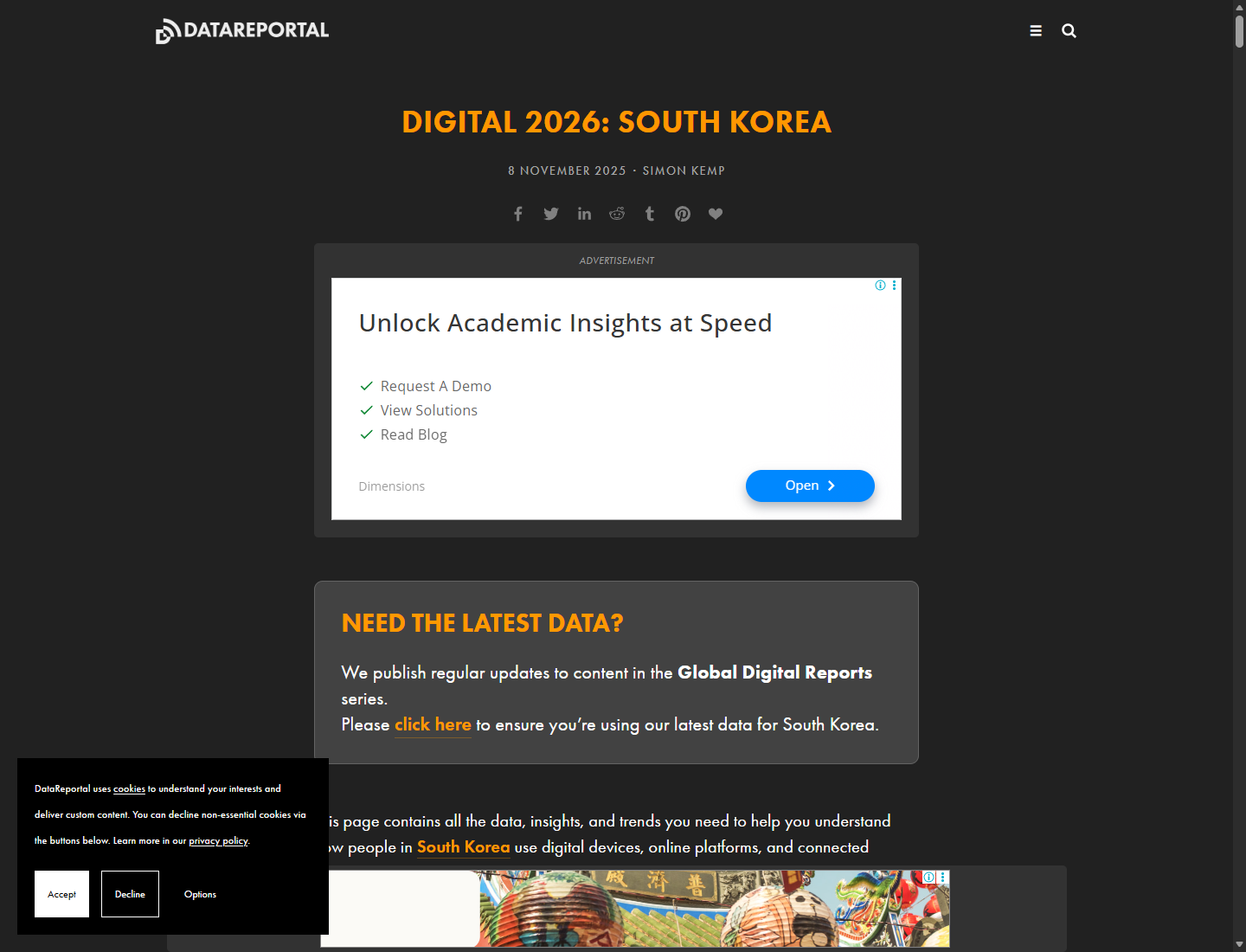Viewport: 1246px width, 952px height.
Task: Click the bold 'Global Digital Reports' text
Action: (x=774, y=672)
